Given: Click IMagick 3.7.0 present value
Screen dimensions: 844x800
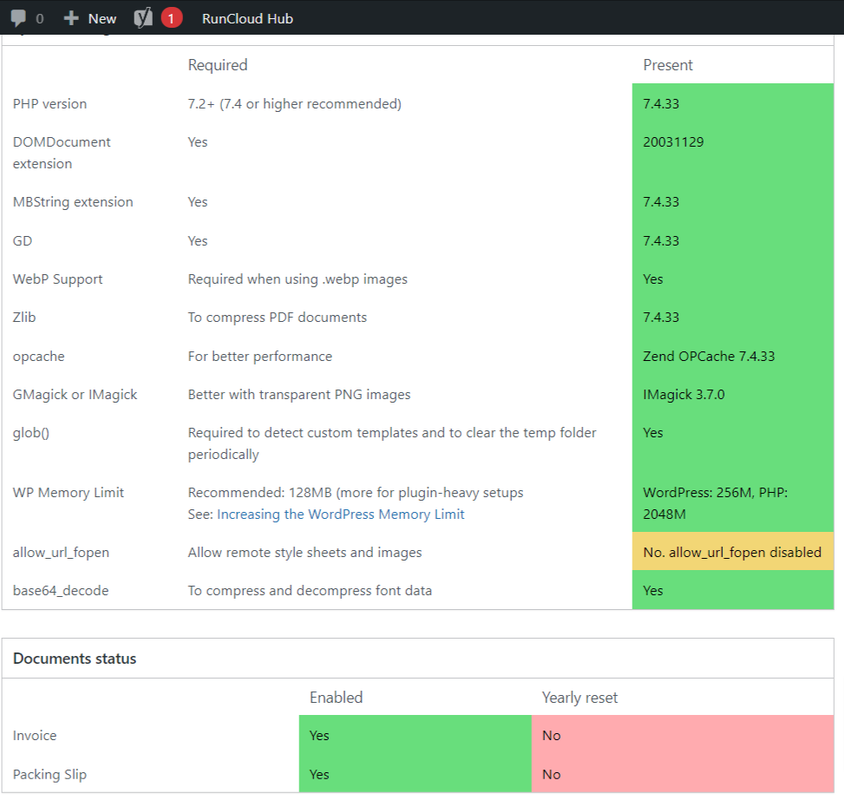Looking at the screenshot, I should click(x=684, y=395).
